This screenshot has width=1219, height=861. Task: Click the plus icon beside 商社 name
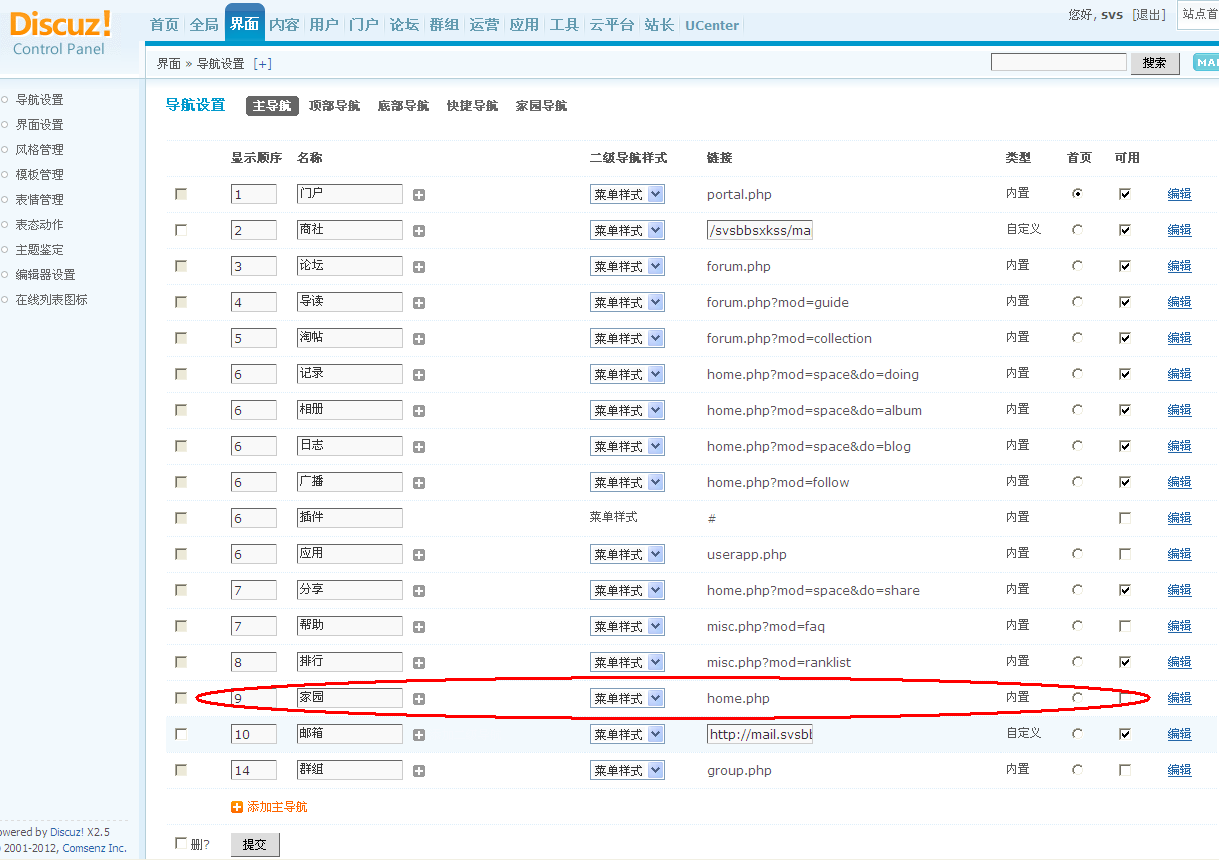click(419, 231)
